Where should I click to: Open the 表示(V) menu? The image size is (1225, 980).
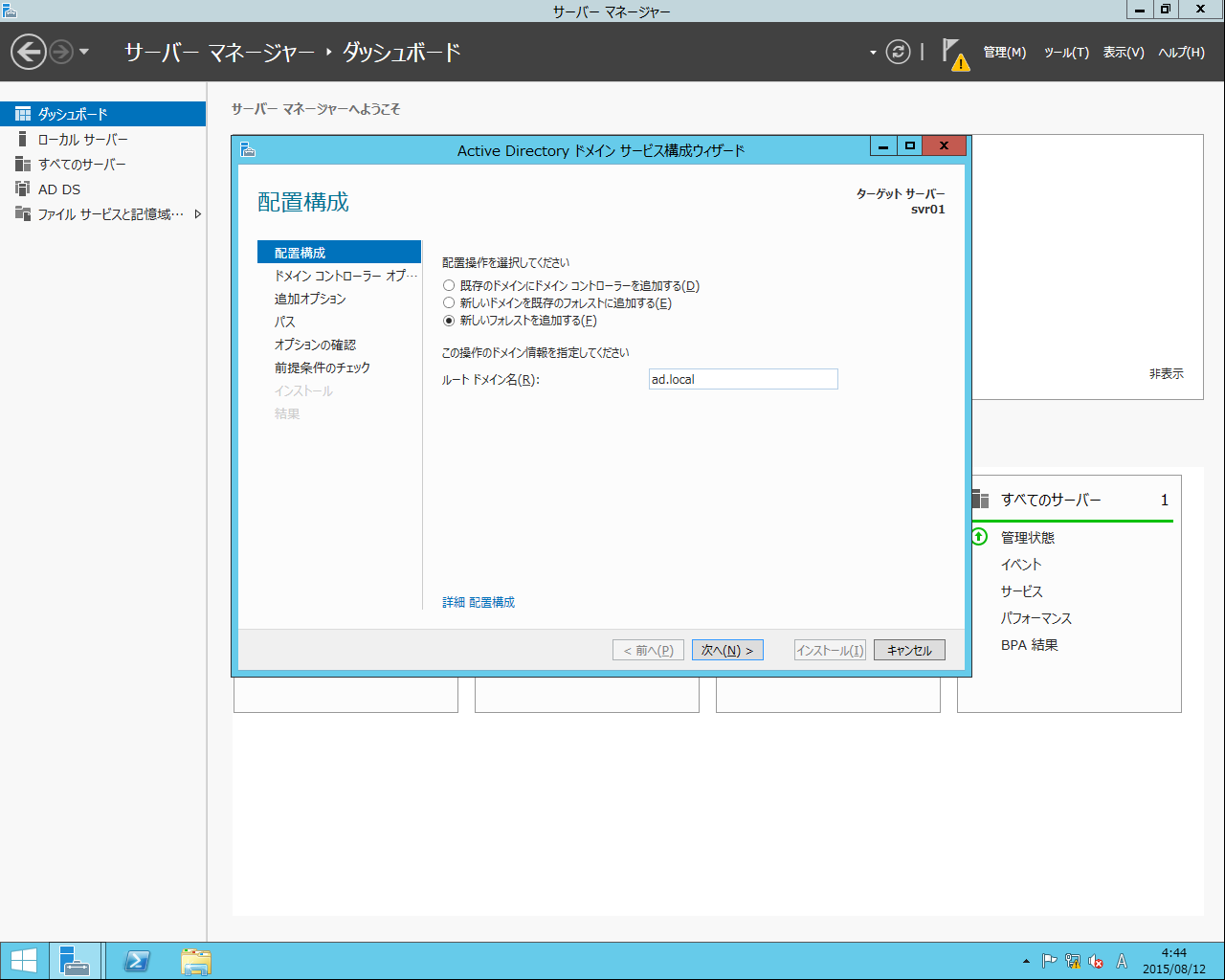(1124, 53)
